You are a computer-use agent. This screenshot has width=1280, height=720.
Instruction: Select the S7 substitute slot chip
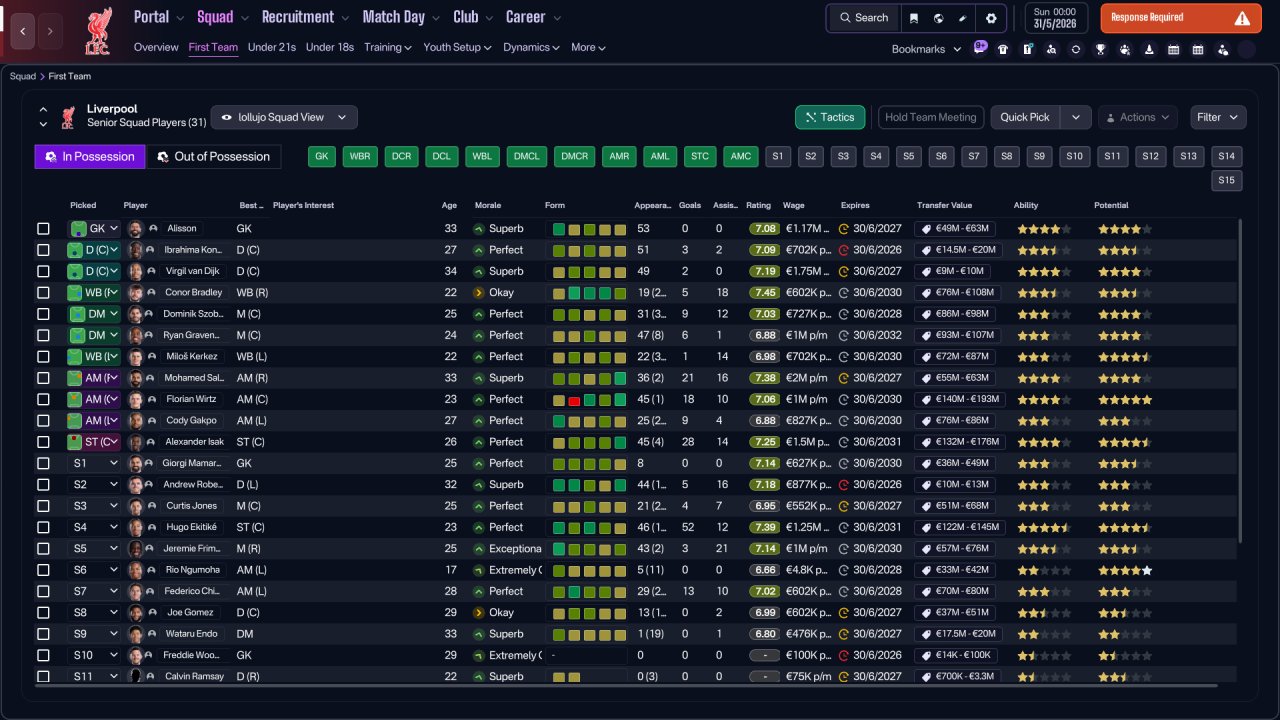pos(974,157)
